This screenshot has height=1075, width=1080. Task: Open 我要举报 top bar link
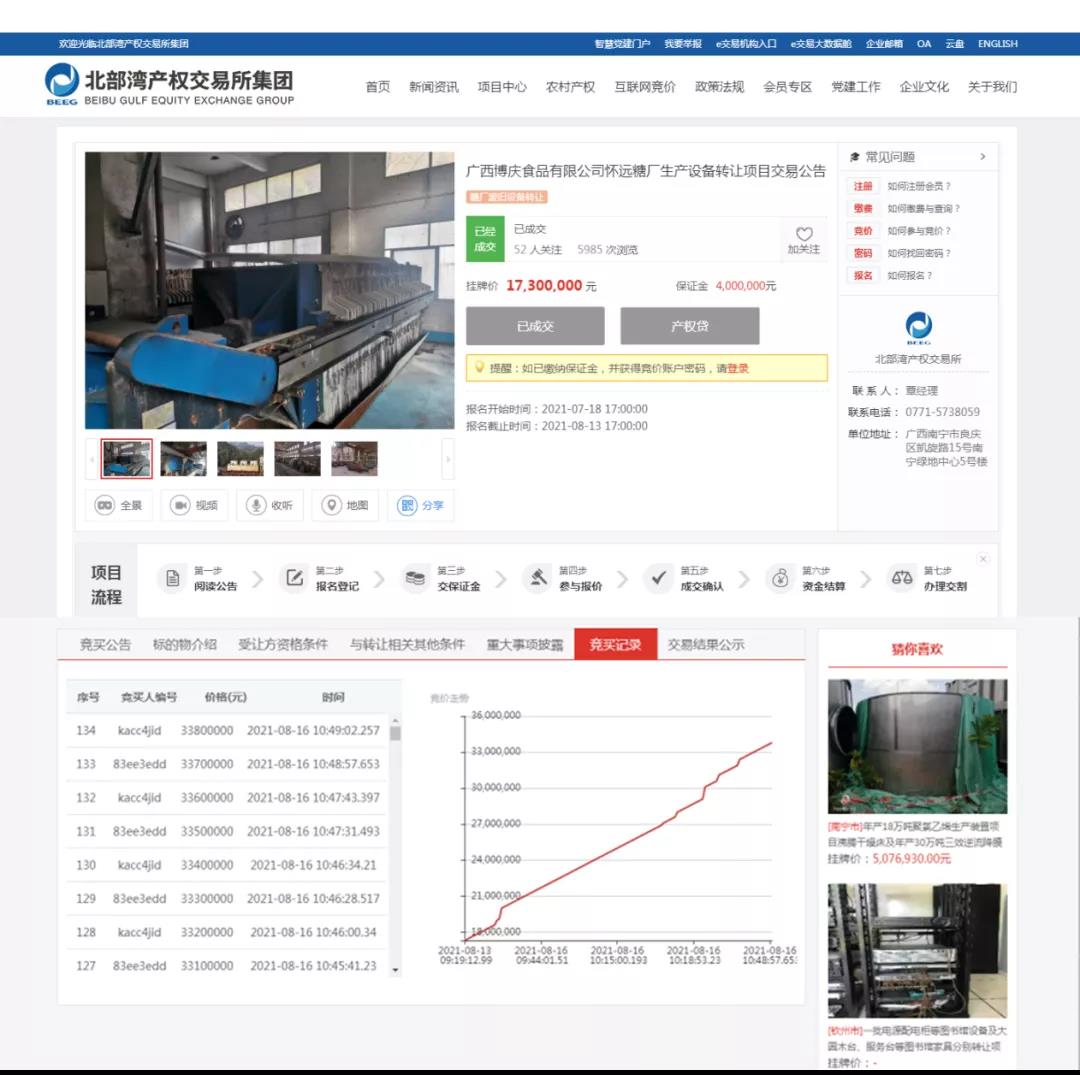coord(683,43)
